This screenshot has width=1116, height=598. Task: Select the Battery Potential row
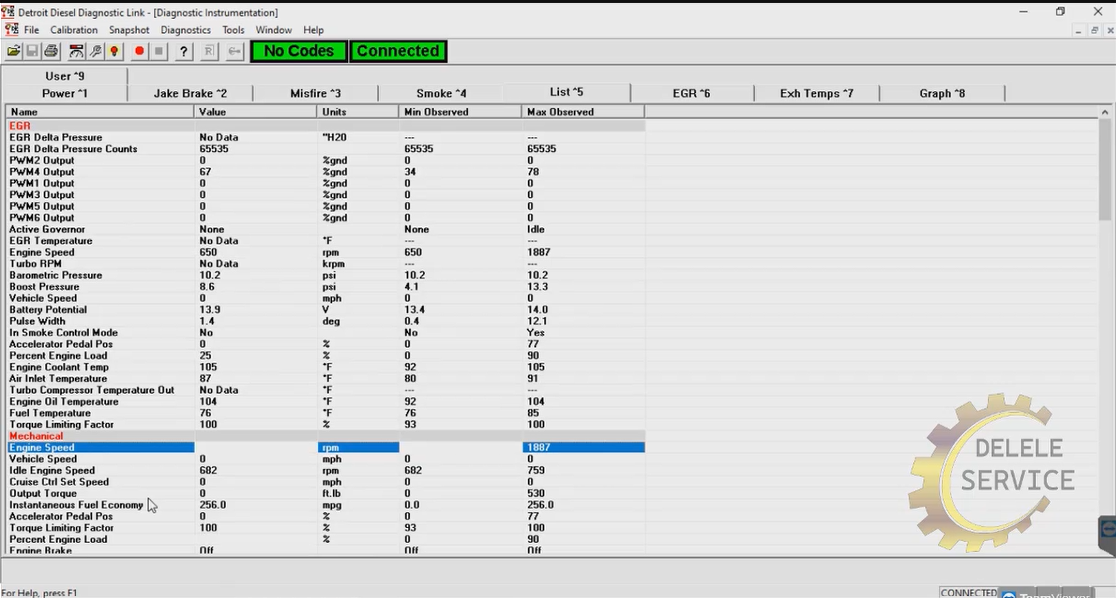click(325, 310)
